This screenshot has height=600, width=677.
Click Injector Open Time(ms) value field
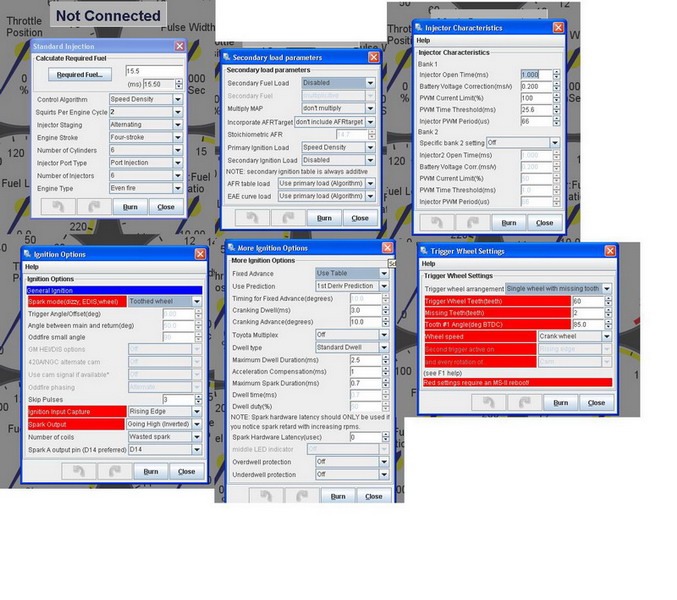(536, 75)
